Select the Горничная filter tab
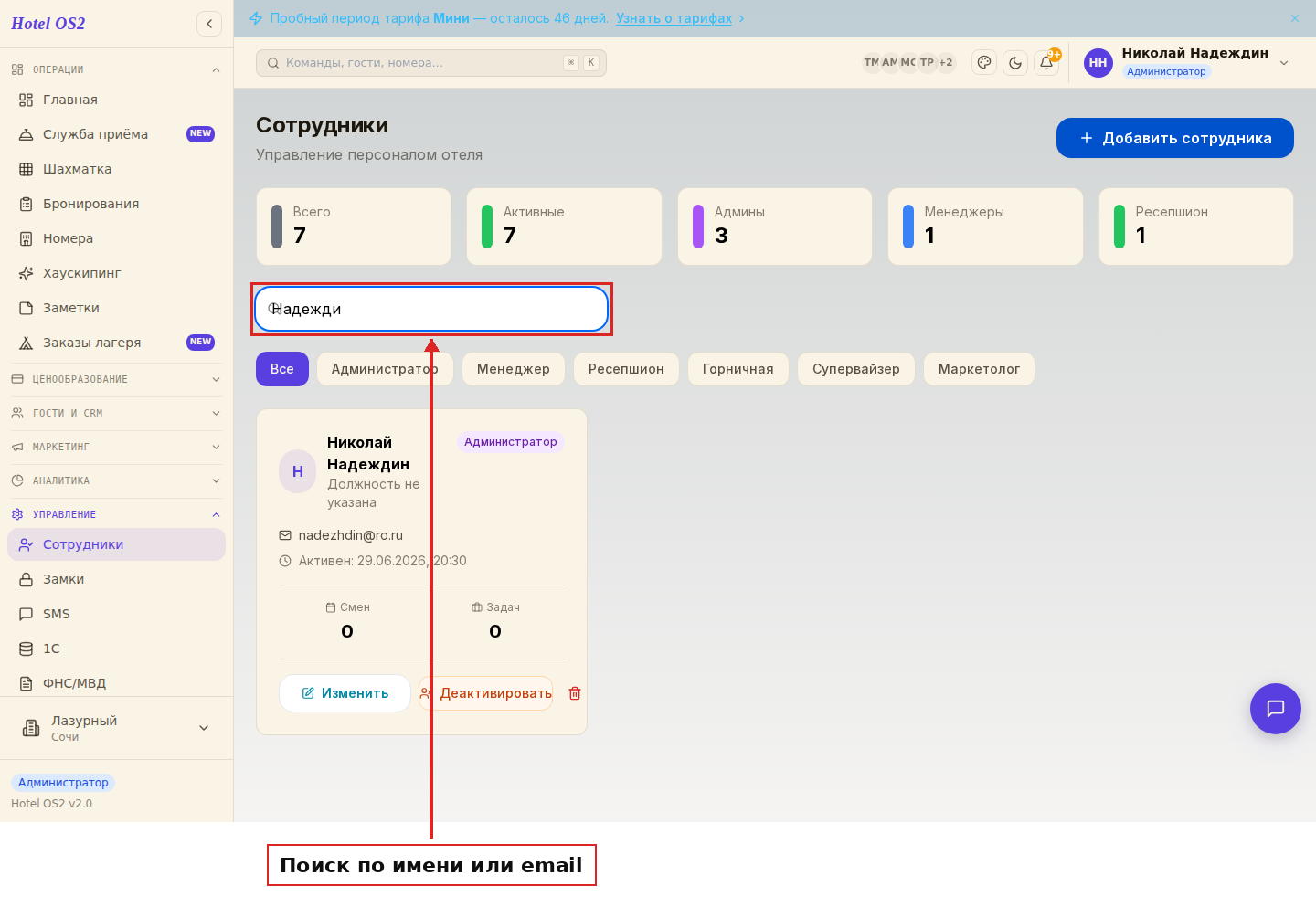Viewport: 1316px width, 907px height. coord(738,369)
